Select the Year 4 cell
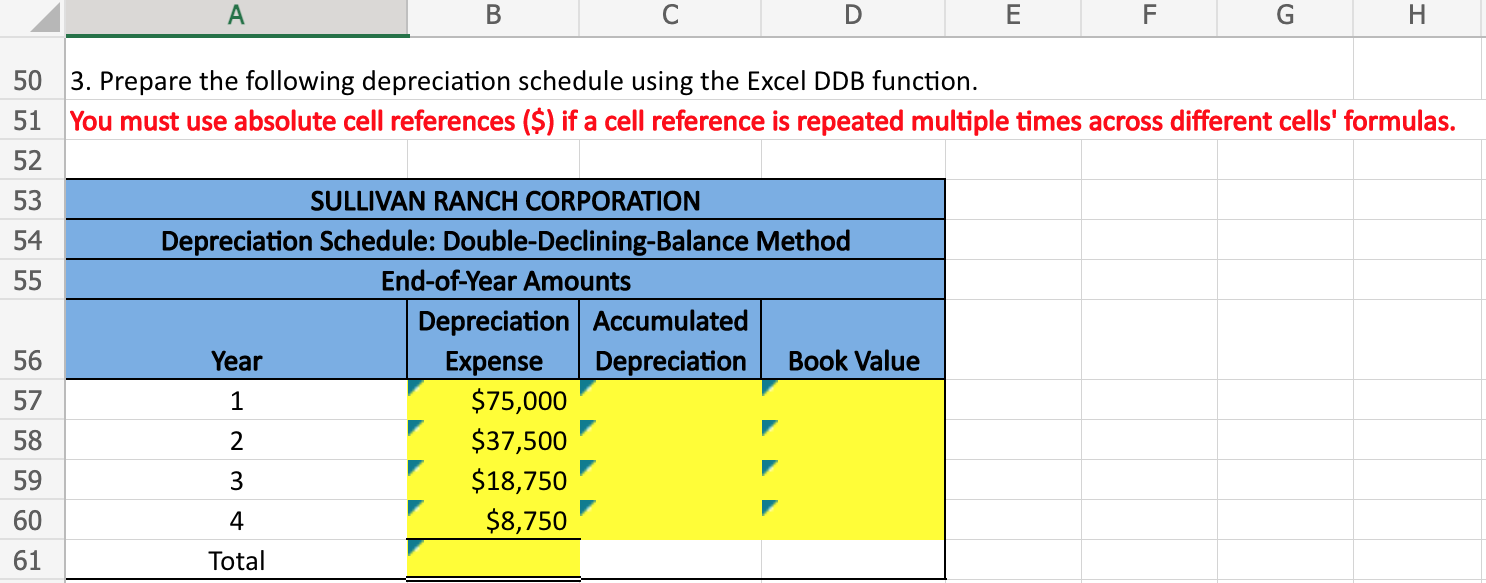This screenshot has height=583, width=1486. (x=237, y=520)
